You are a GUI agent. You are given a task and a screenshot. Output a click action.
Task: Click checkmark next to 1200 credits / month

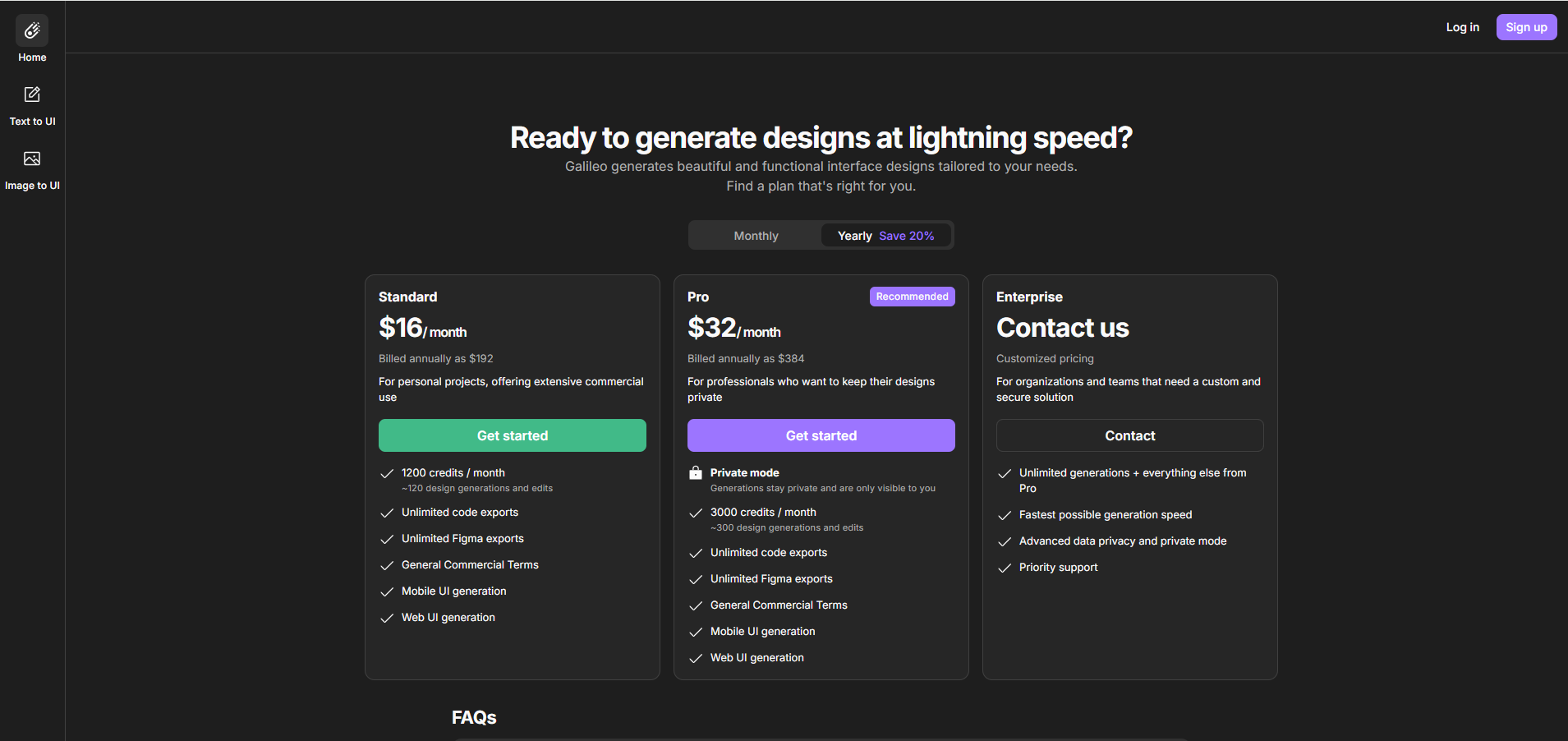(387, 474)
